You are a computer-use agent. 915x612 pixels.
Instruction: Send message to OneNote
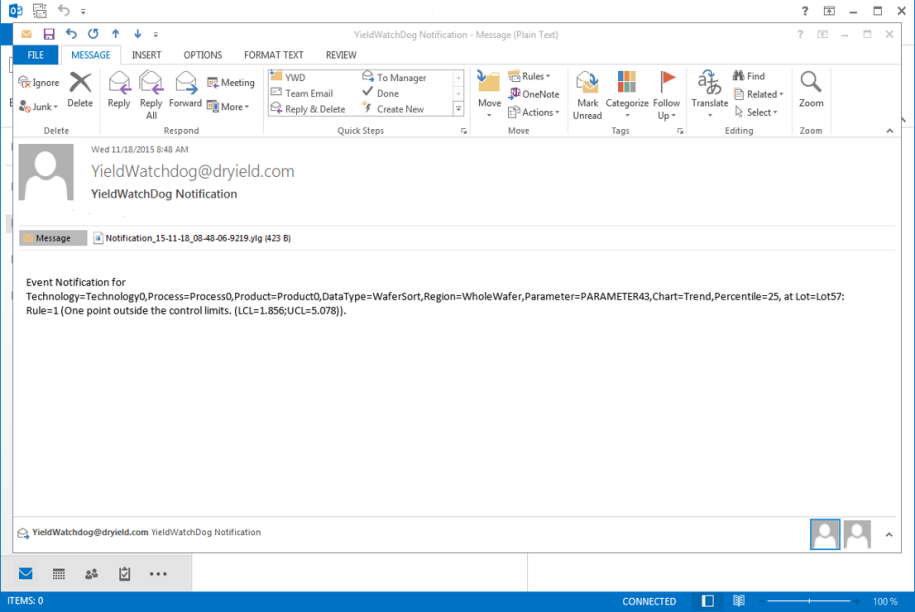click(534, 94)
